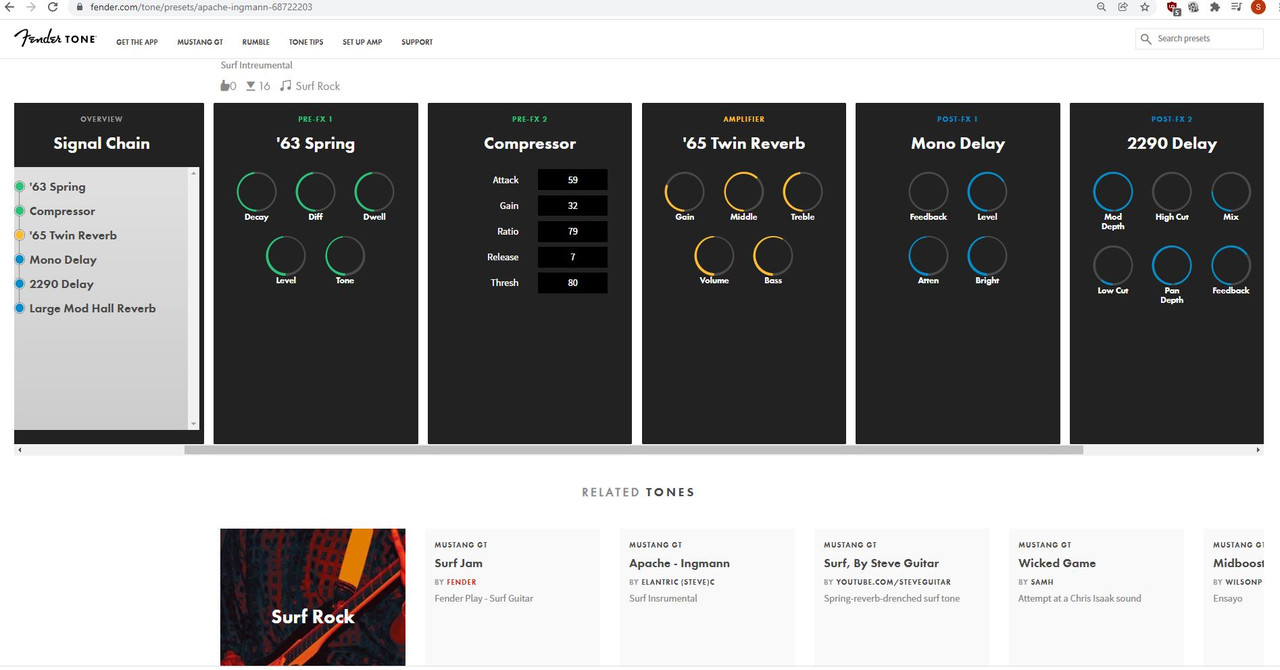This screenshot has width=1280, height=670.
Task: Click the zoom indicator icon in address bar
Action: (1101, 7)
